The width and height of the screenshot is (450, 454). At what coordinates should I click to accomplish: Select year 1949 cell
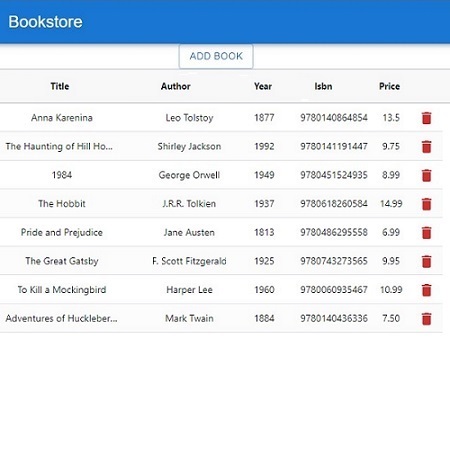click(x=264, y=175)
